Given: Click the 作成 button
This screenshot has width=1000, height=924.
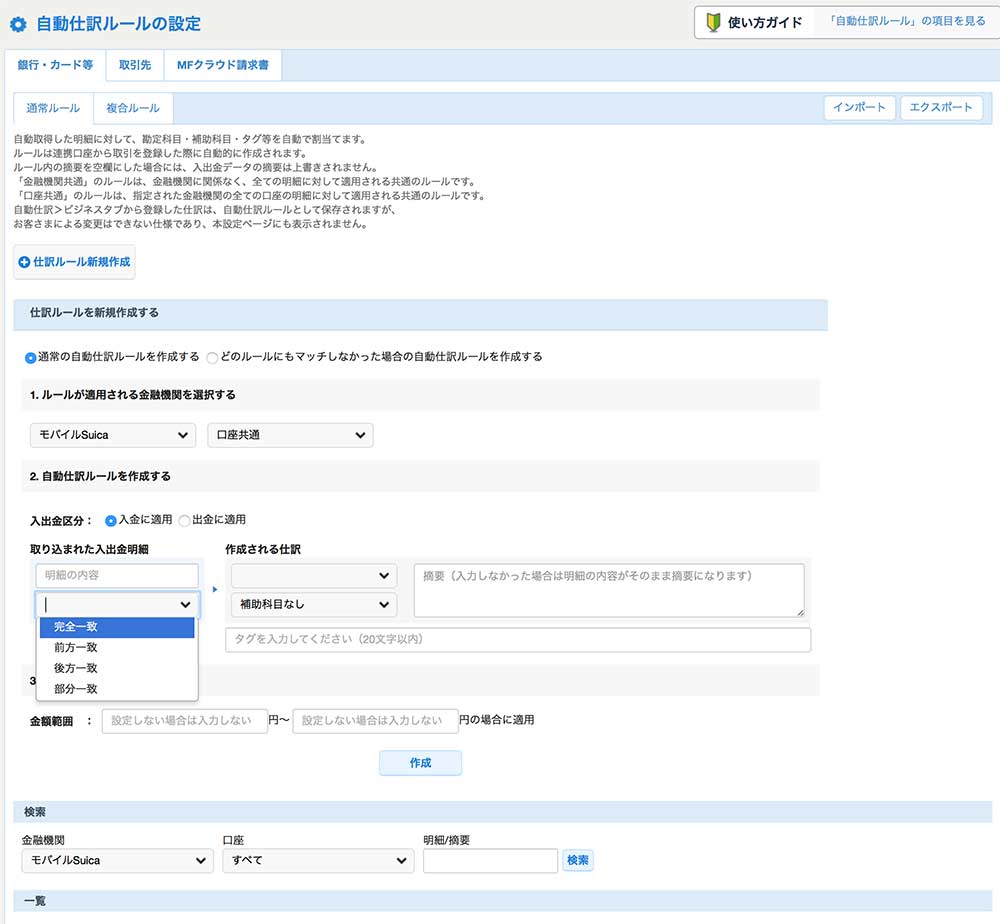Looking at the screenshot, I should click(x=420, y=763).
